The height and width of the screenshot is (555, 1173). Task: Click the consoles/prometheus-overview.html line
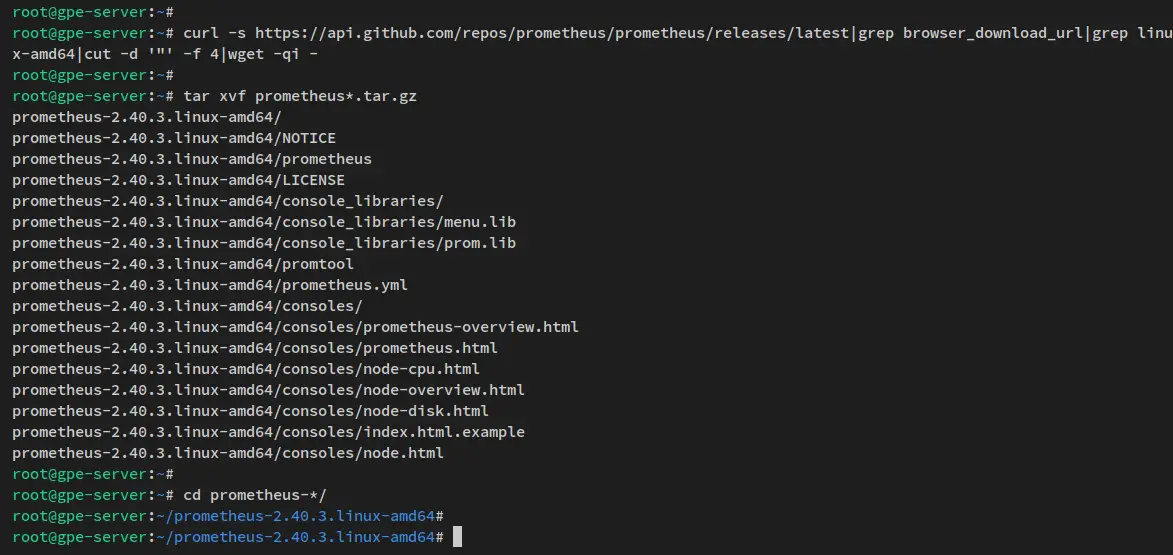click(x=295, y=327)
